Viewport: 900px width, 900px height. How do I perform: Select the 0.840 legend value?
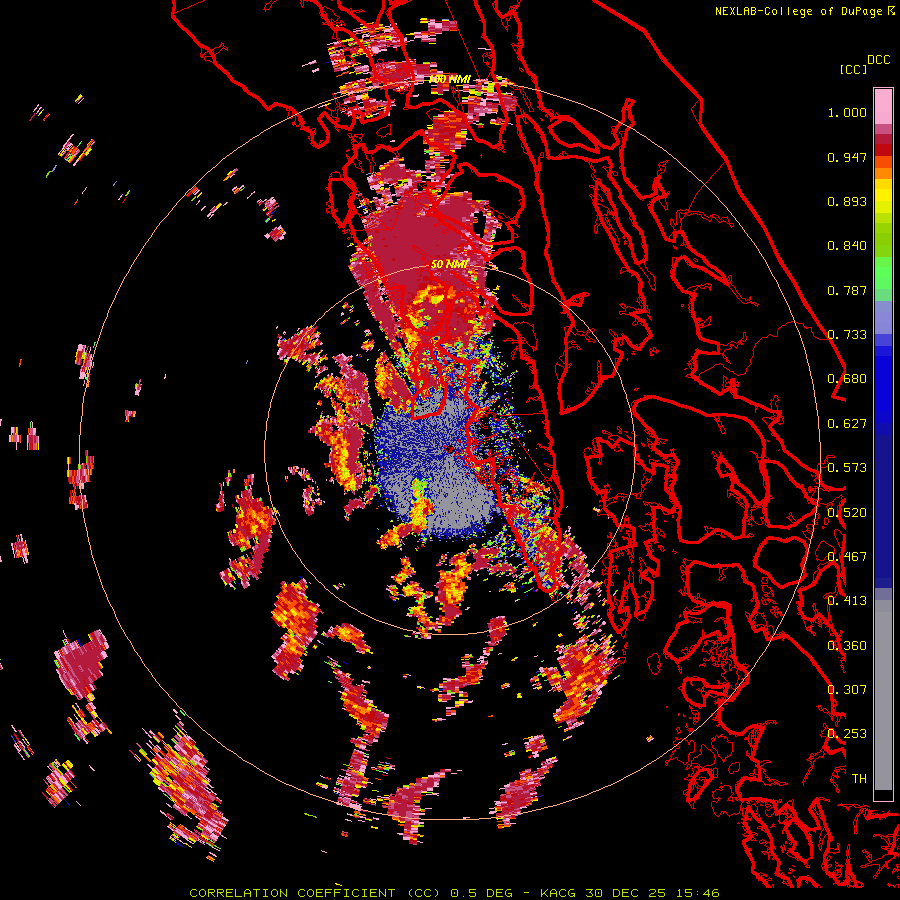(x=847, y=246)
